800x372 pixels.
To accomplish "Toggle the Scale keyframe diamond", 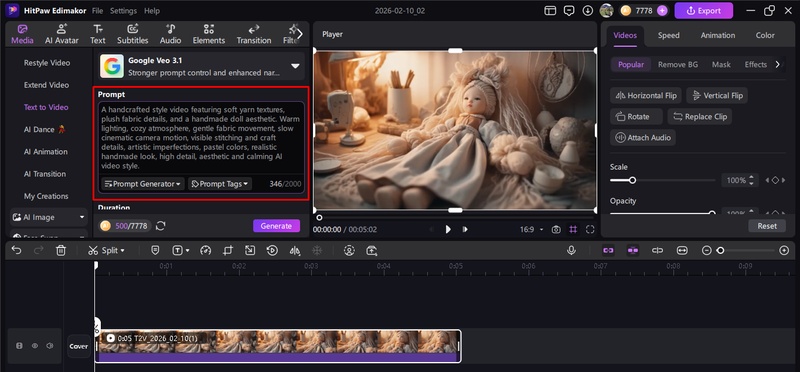I will [x=775, y=180].
